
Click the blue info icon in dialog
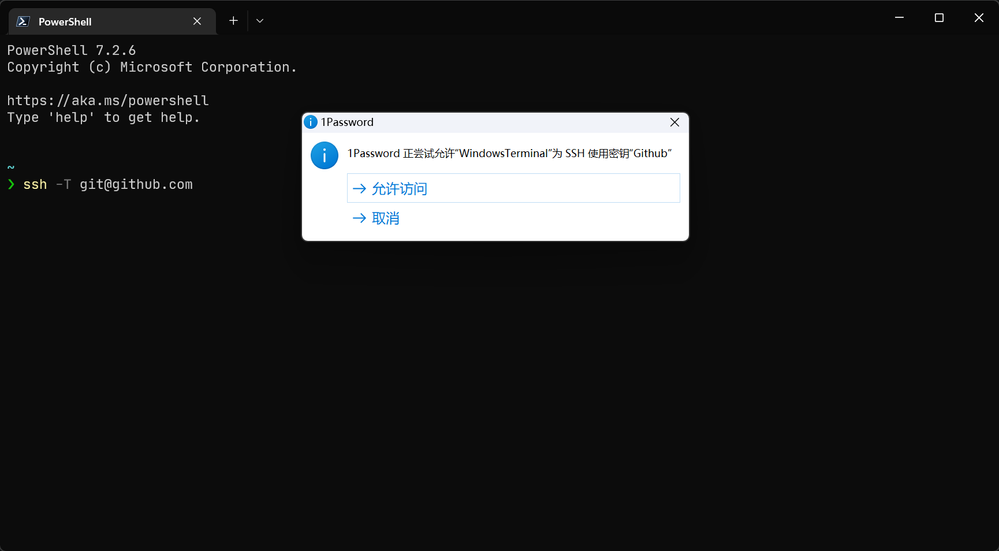(324, 155)
